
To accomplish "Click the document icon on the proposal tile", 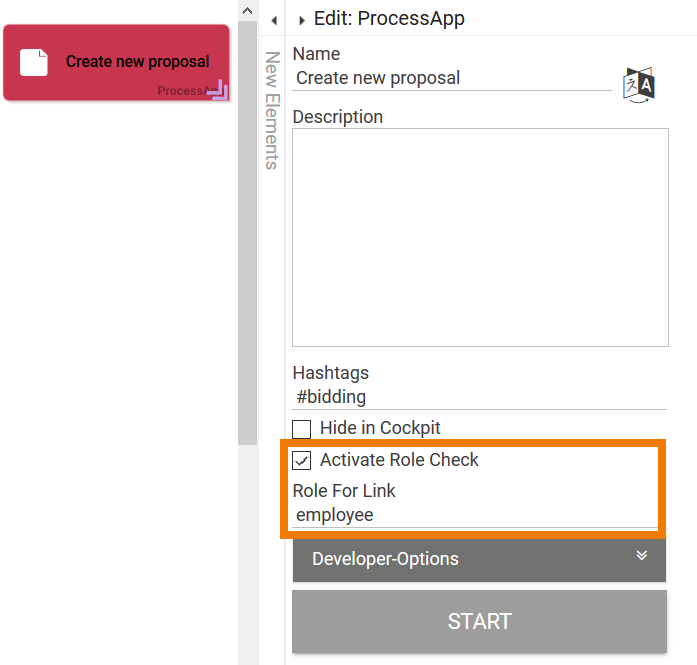I will [34, 62].
